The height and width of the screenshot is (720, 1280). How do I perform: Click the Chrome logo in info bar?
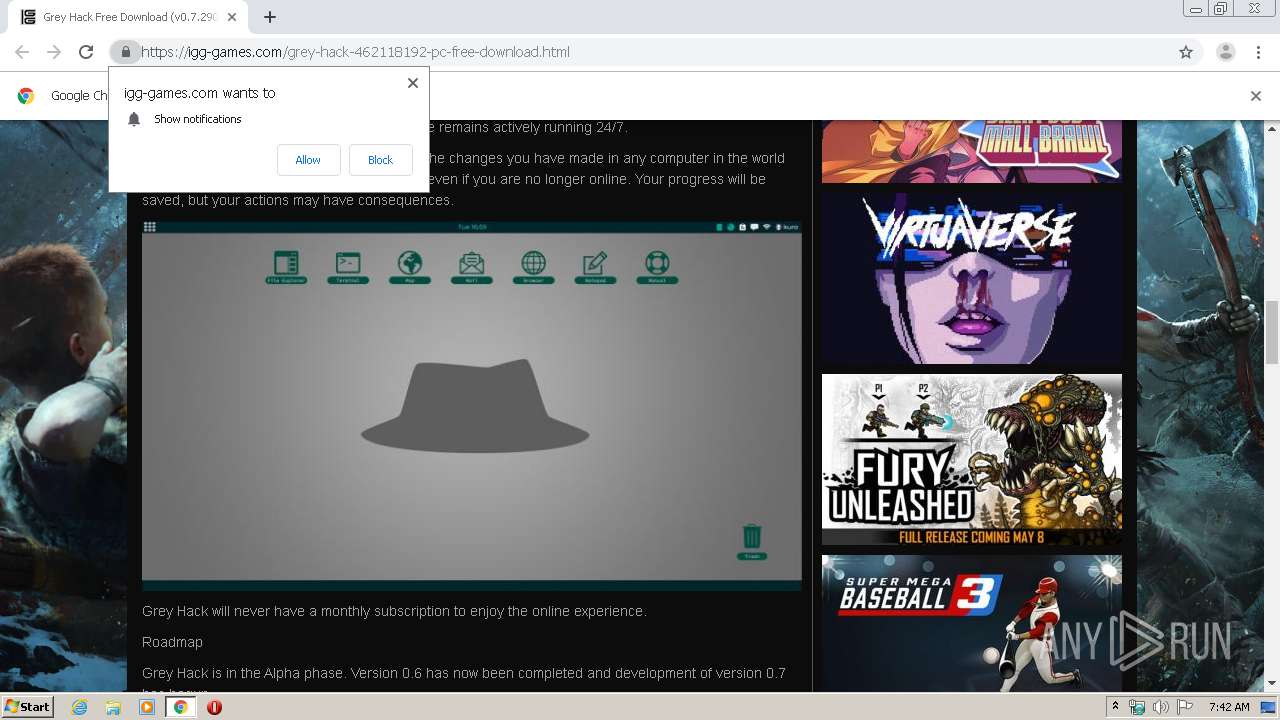click(26, 96)
